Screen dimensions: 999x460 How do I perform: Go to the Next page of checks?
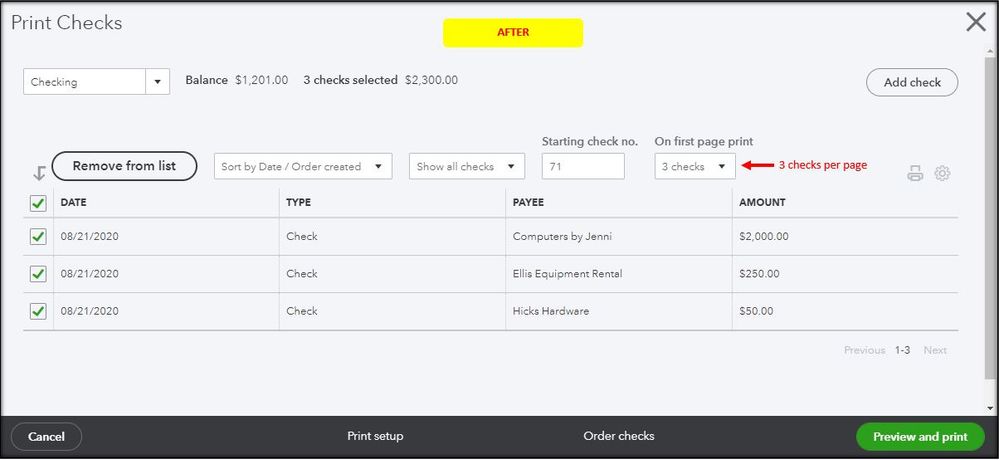click(x=934, y=350)
